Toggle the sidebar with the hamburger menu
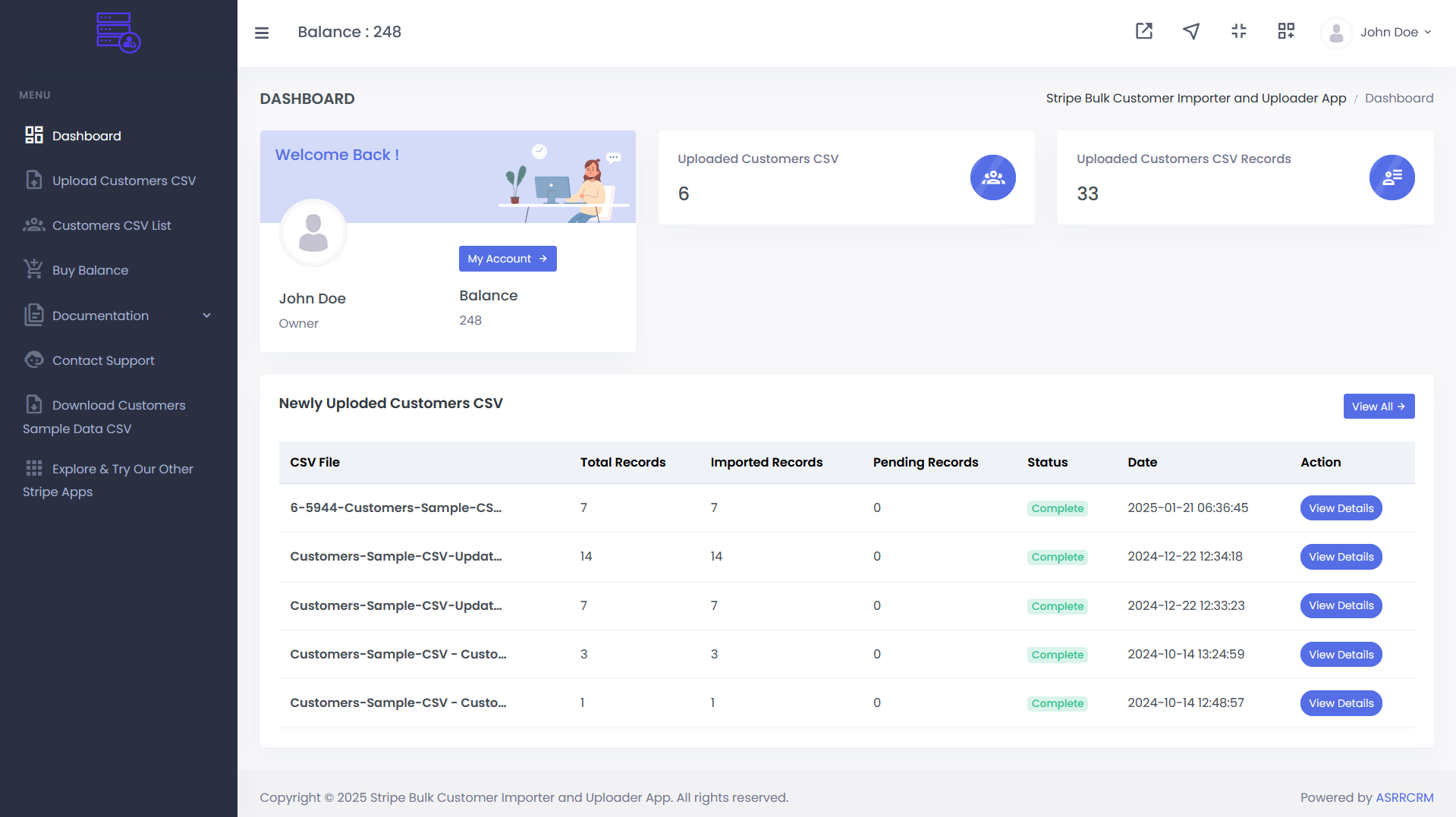 tap(261, 32)
